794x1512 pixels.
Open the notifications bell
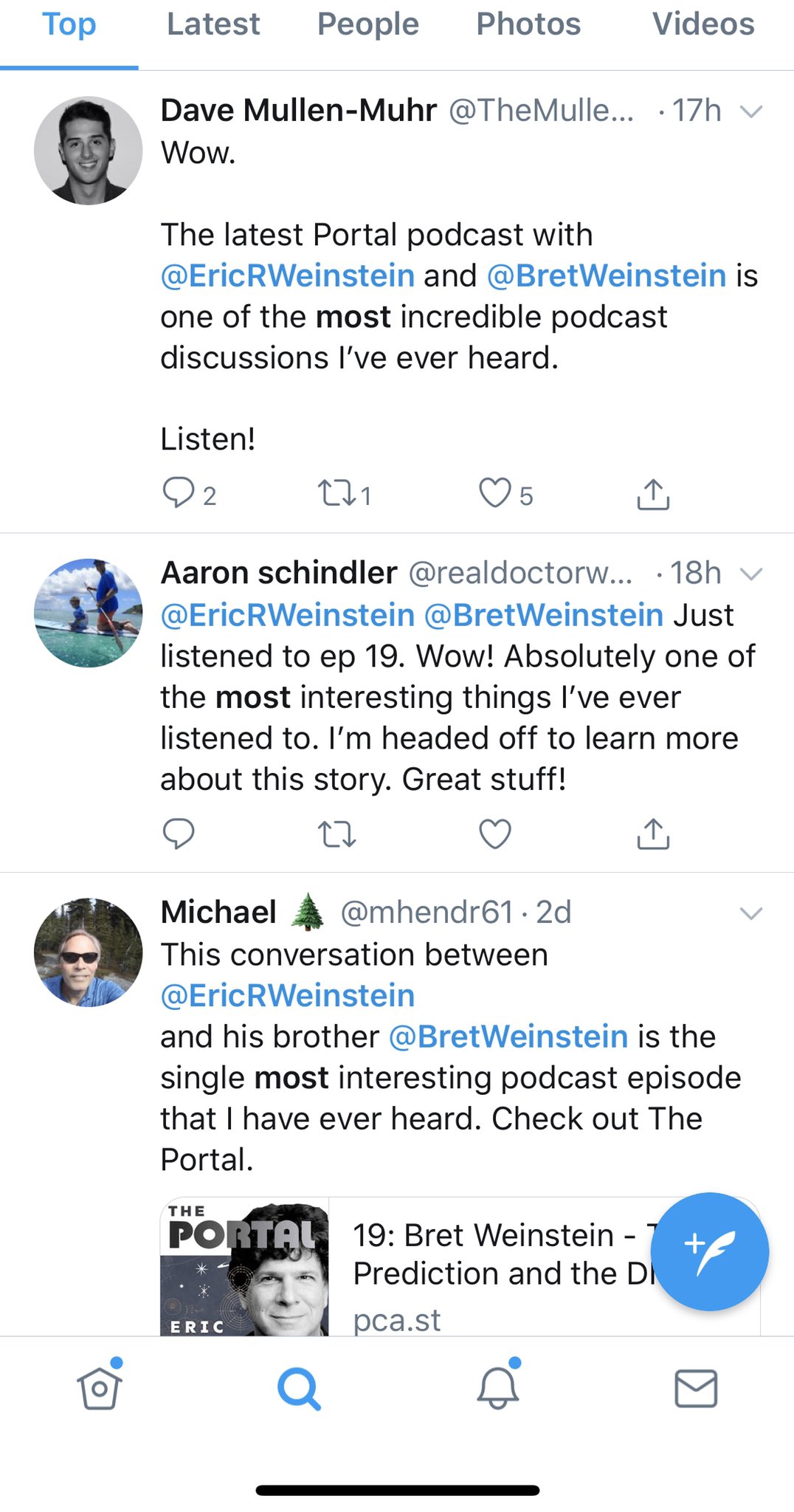coord(498,1388)
